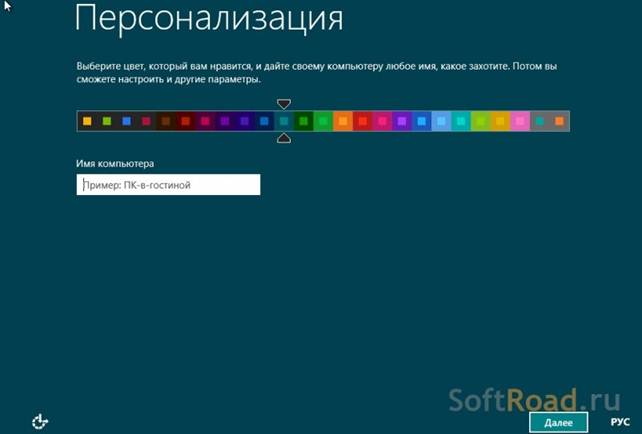Screen dimensions: 642x434
Task: Click the bottom selection arrow below color strip
Action: 284,138
